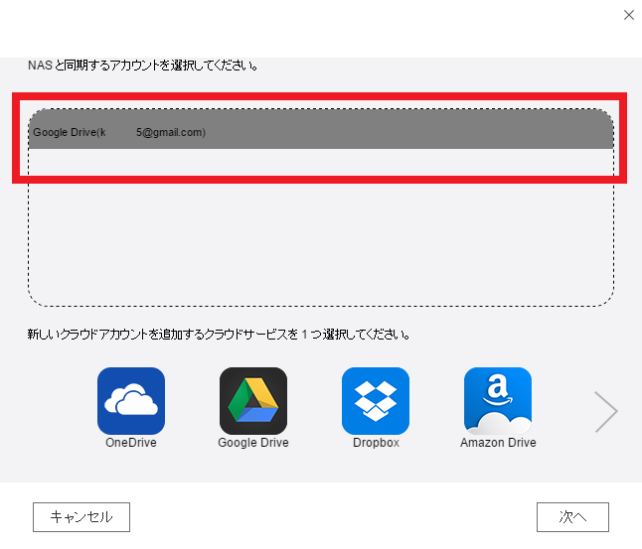The image size is (642, 549).
Task: Show more cloud services with right arrow
Action: tap(606, 411)
